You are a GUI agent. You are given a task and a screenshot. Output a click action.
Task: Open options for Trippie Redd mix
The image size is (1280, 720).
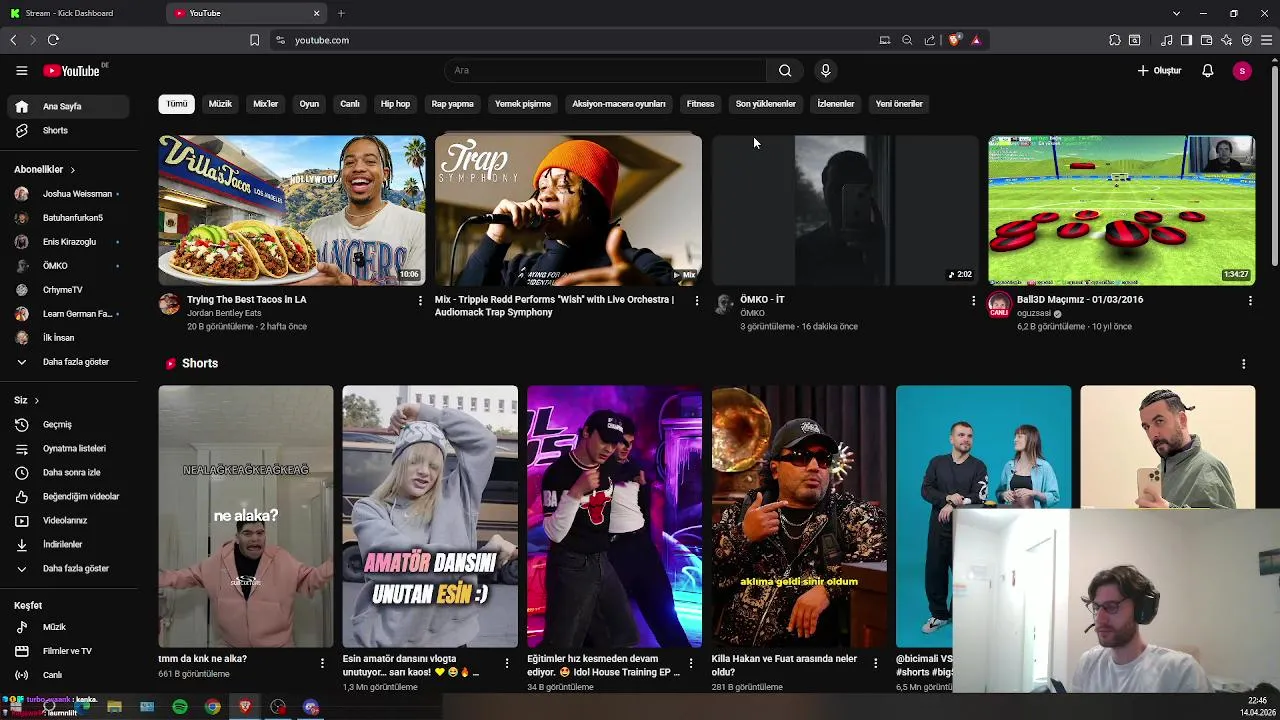(x=697, y=300)
